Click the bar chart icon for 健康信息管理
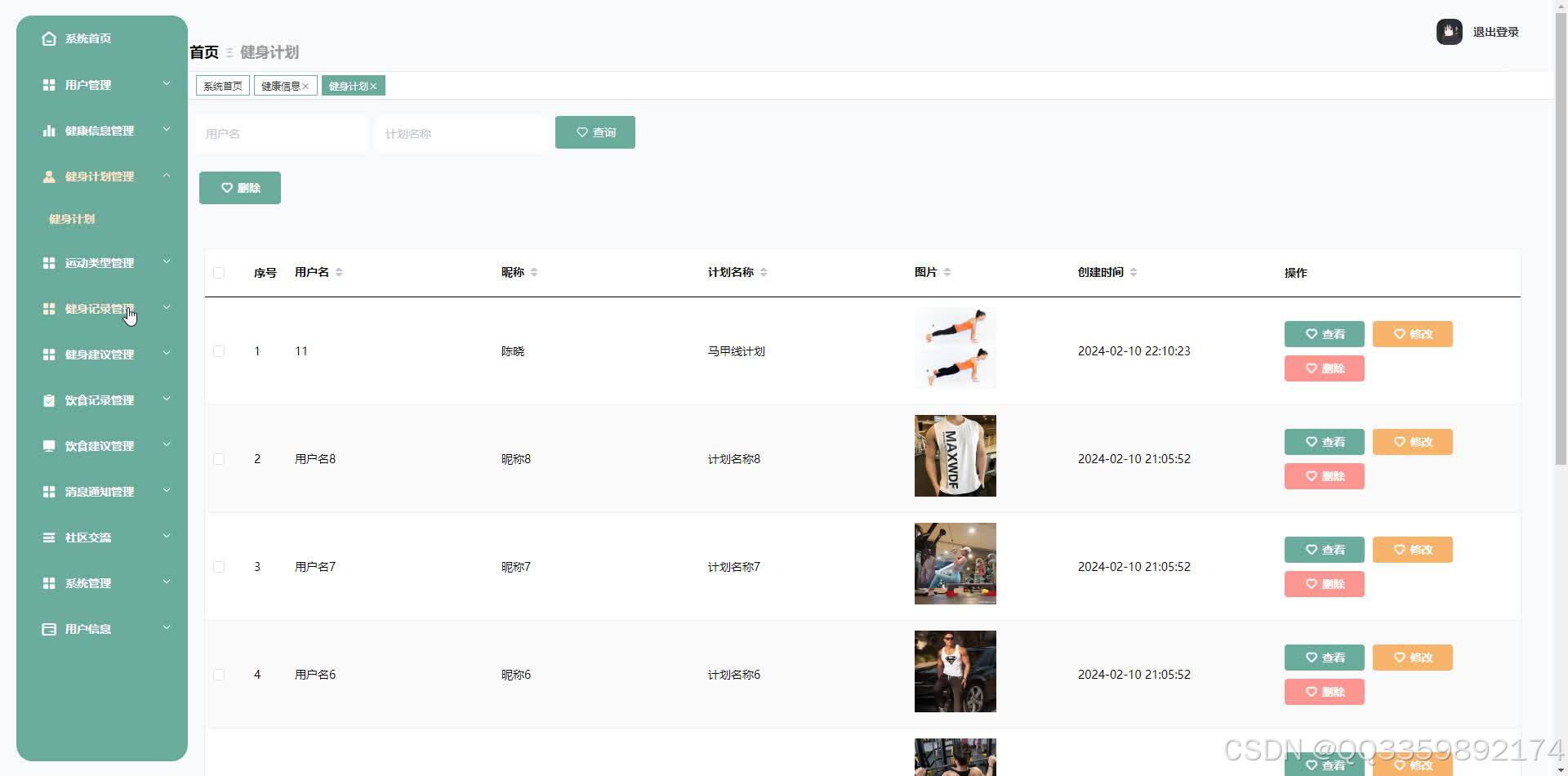The image size is (1568, 776). (49, 131)
